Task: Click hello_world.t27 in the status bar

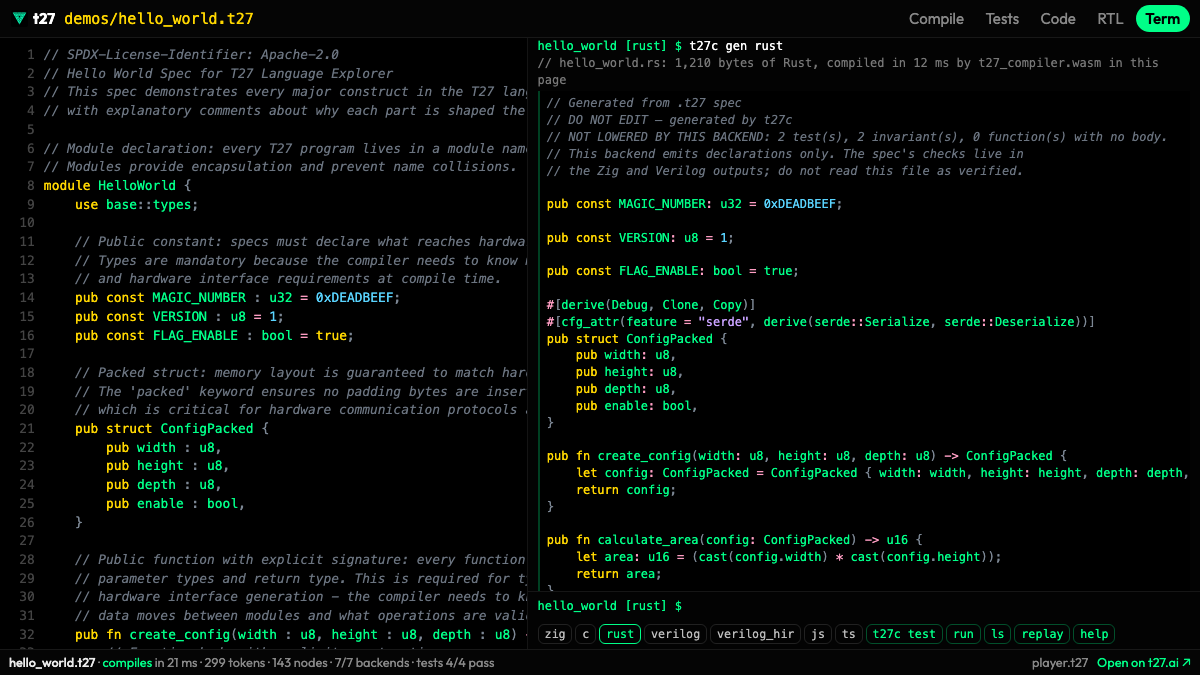Action: point(52,663)
